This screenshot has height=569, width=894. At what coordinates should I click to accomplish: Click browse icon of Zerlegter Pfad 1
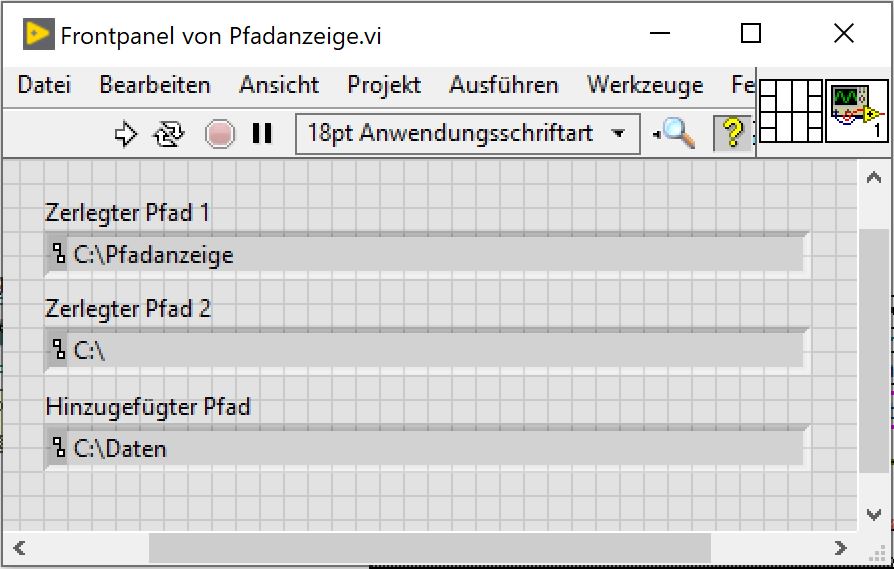click(58, 254)
